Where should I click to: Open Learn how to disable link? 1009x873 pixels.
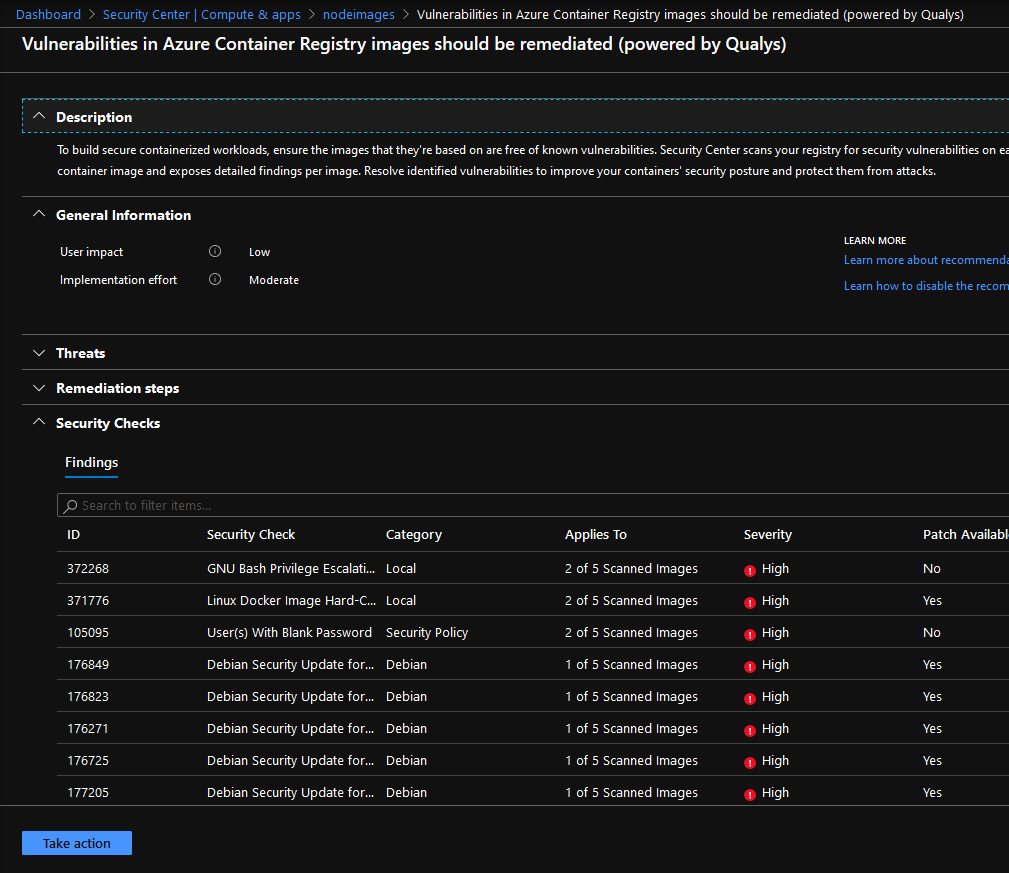[x=925, y=286]
